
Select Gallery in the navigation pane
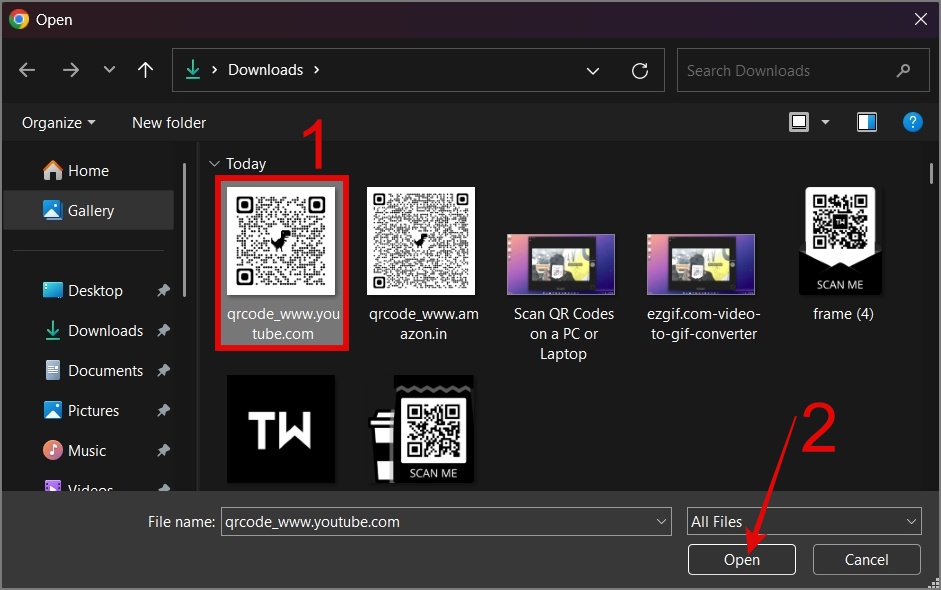(90, 211)
